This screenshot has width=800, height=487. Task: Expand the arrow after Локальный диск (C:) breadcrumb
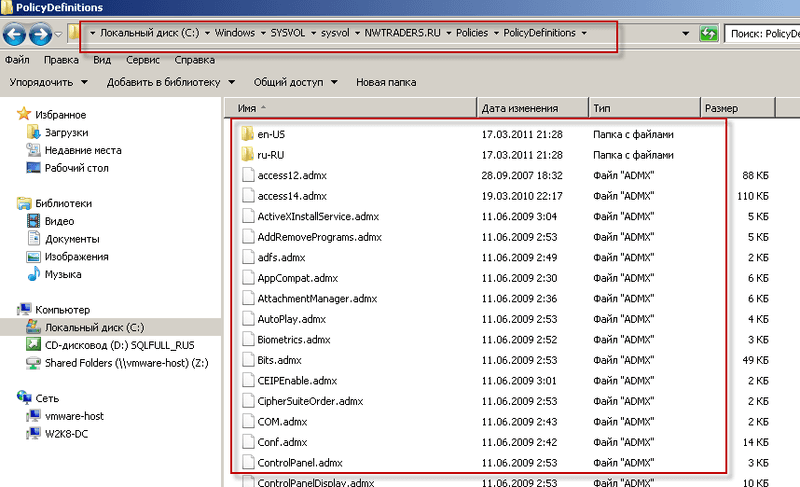coord(207,33)
